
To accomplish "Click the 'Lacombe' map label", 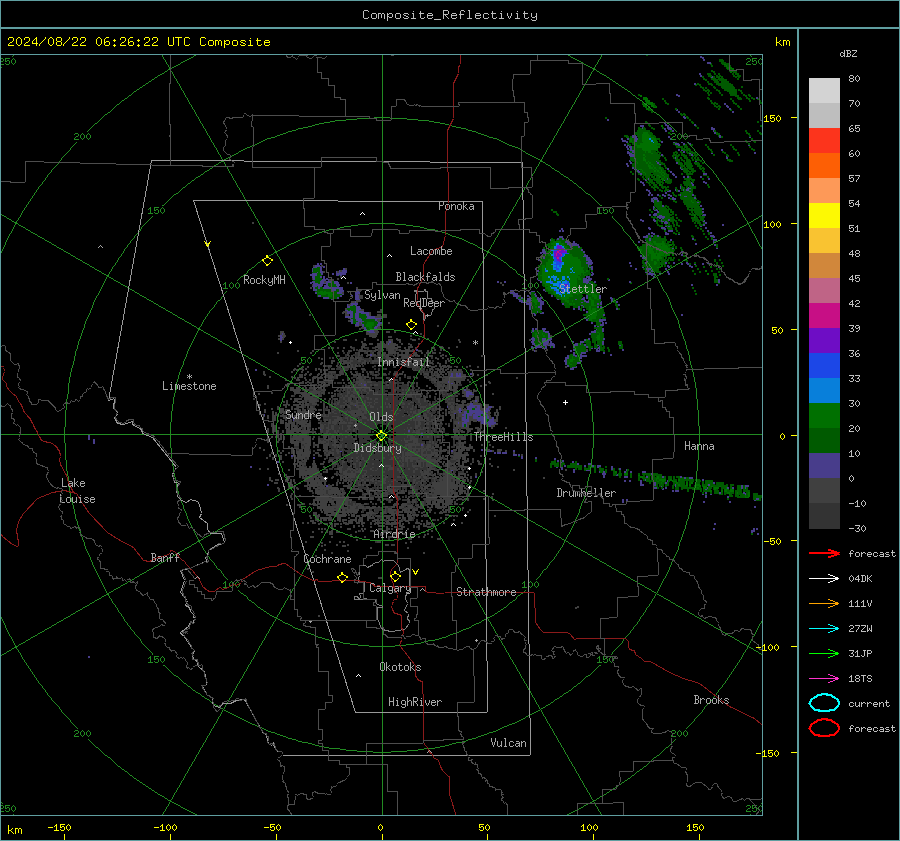I will 431,251.
